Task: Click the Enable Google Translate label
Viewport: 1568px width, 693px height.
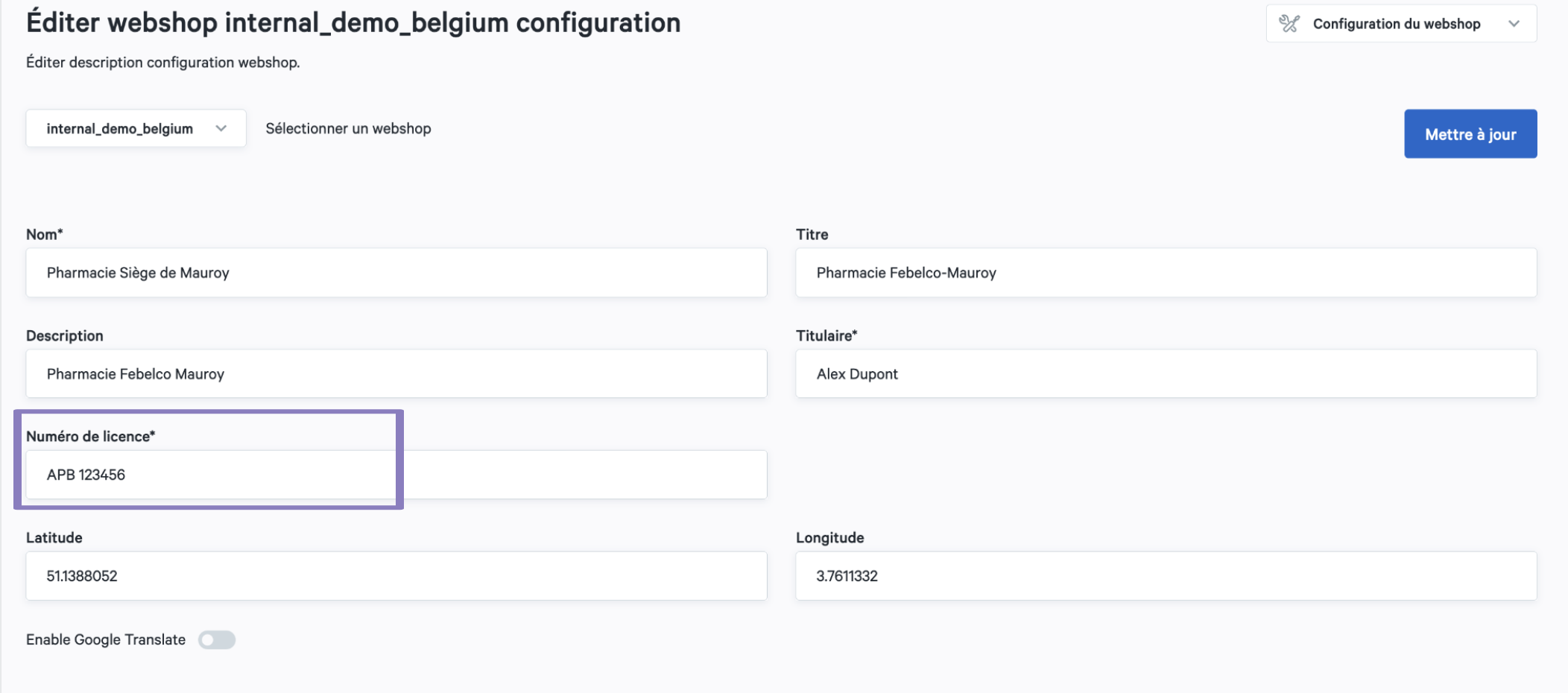Action: coord(106,640)
